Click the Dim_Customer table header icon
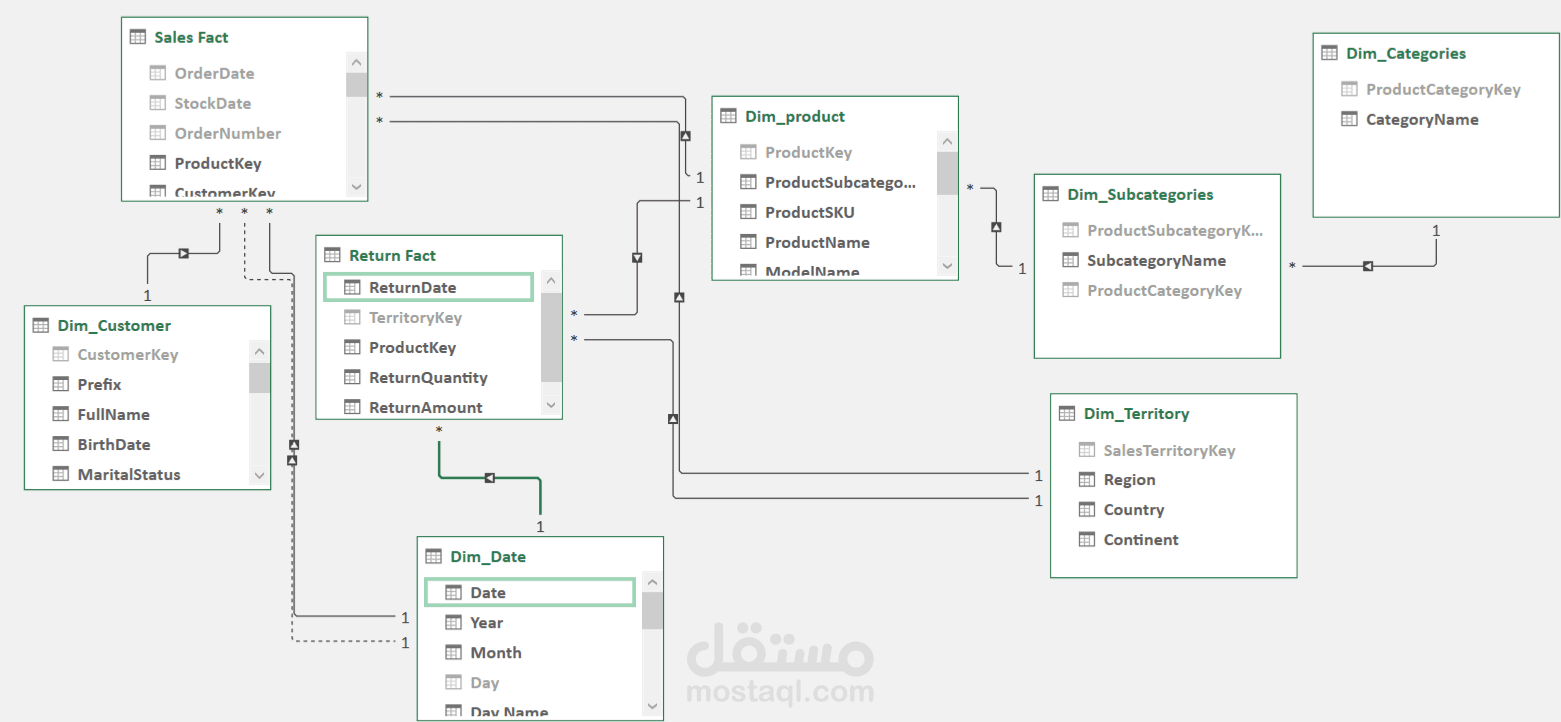 (41, 325)
